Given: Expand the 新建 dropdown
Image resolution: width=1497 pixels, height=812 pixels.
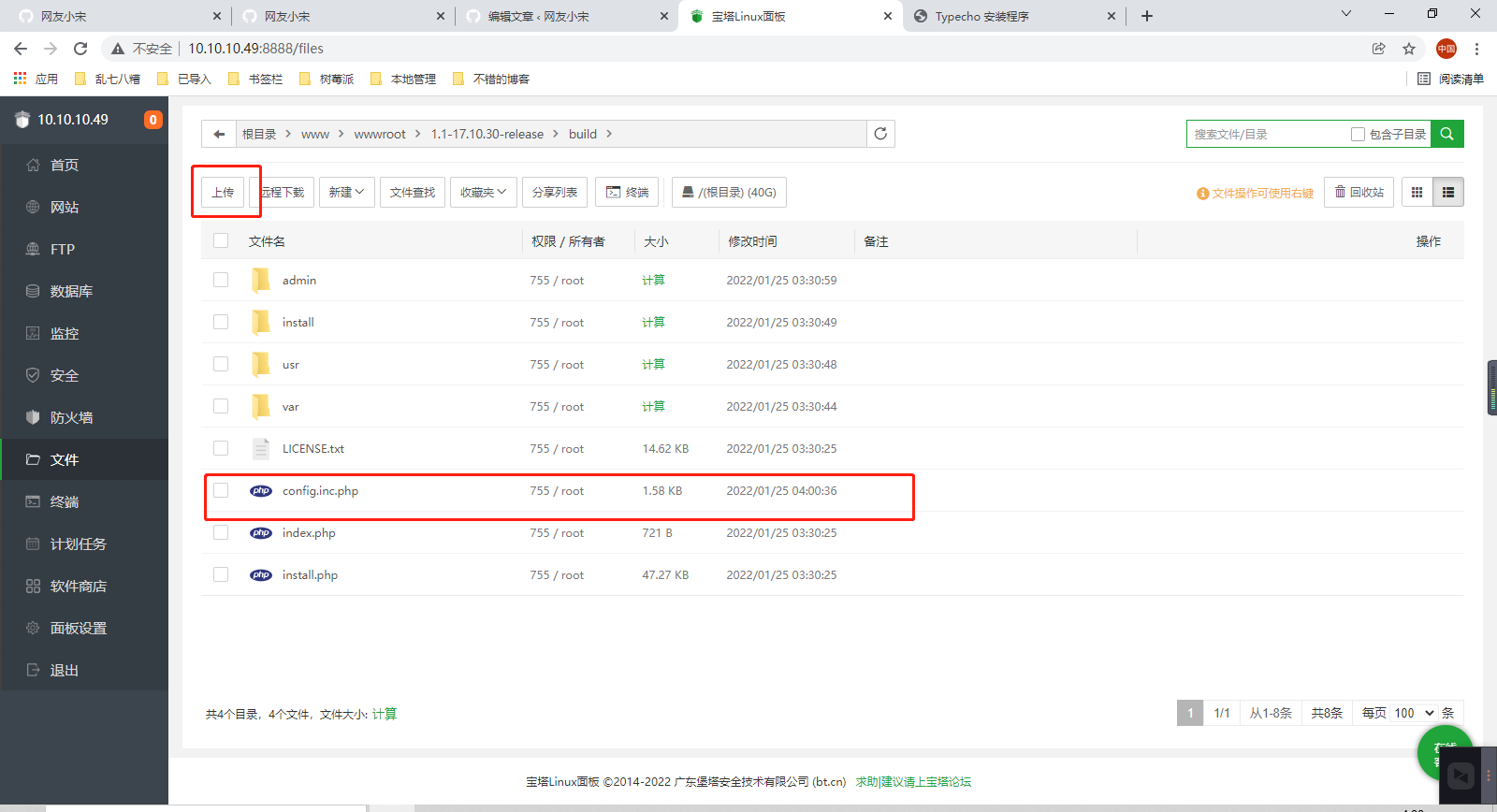Looking at the screenshot, I should pyautogui.click(x=346, y=192).
